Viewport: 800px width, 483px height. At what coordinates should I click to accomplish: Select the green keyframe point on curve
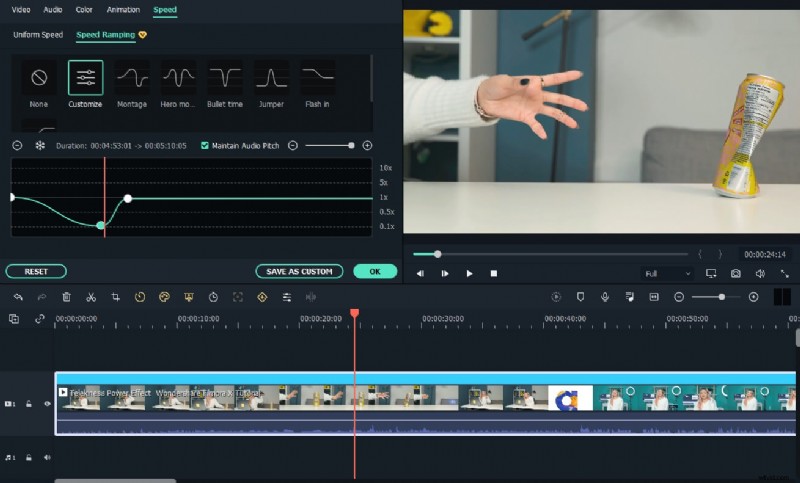pos(101,225)
